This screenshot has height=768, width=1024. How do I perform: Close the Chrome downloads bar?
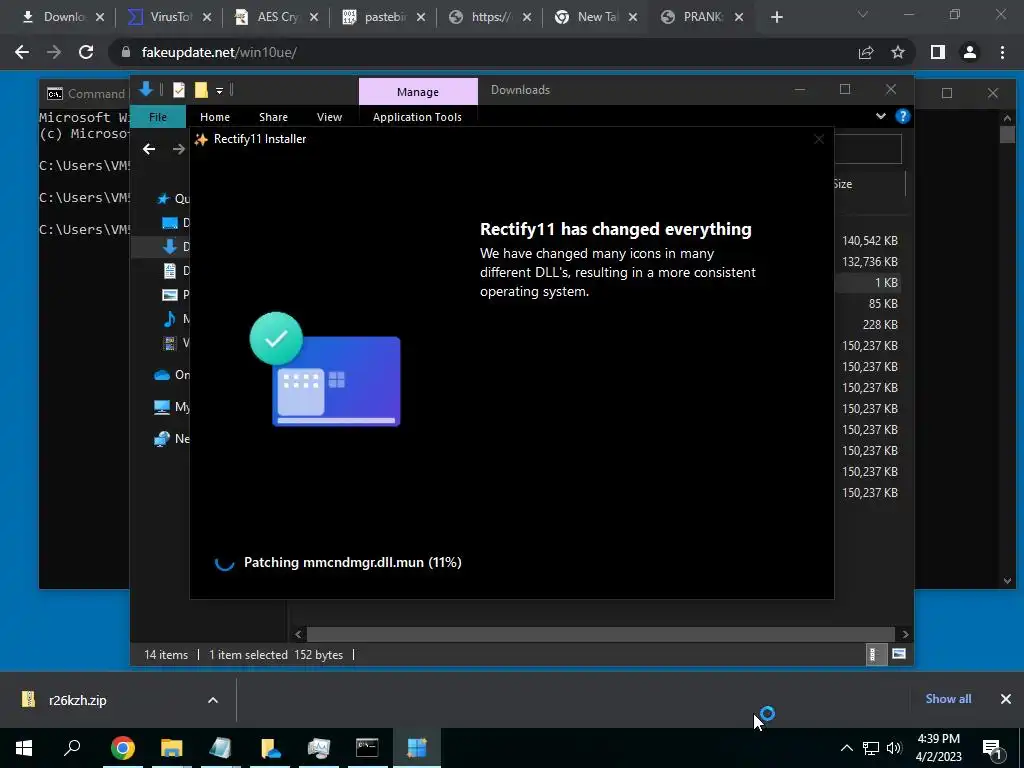1006,699
